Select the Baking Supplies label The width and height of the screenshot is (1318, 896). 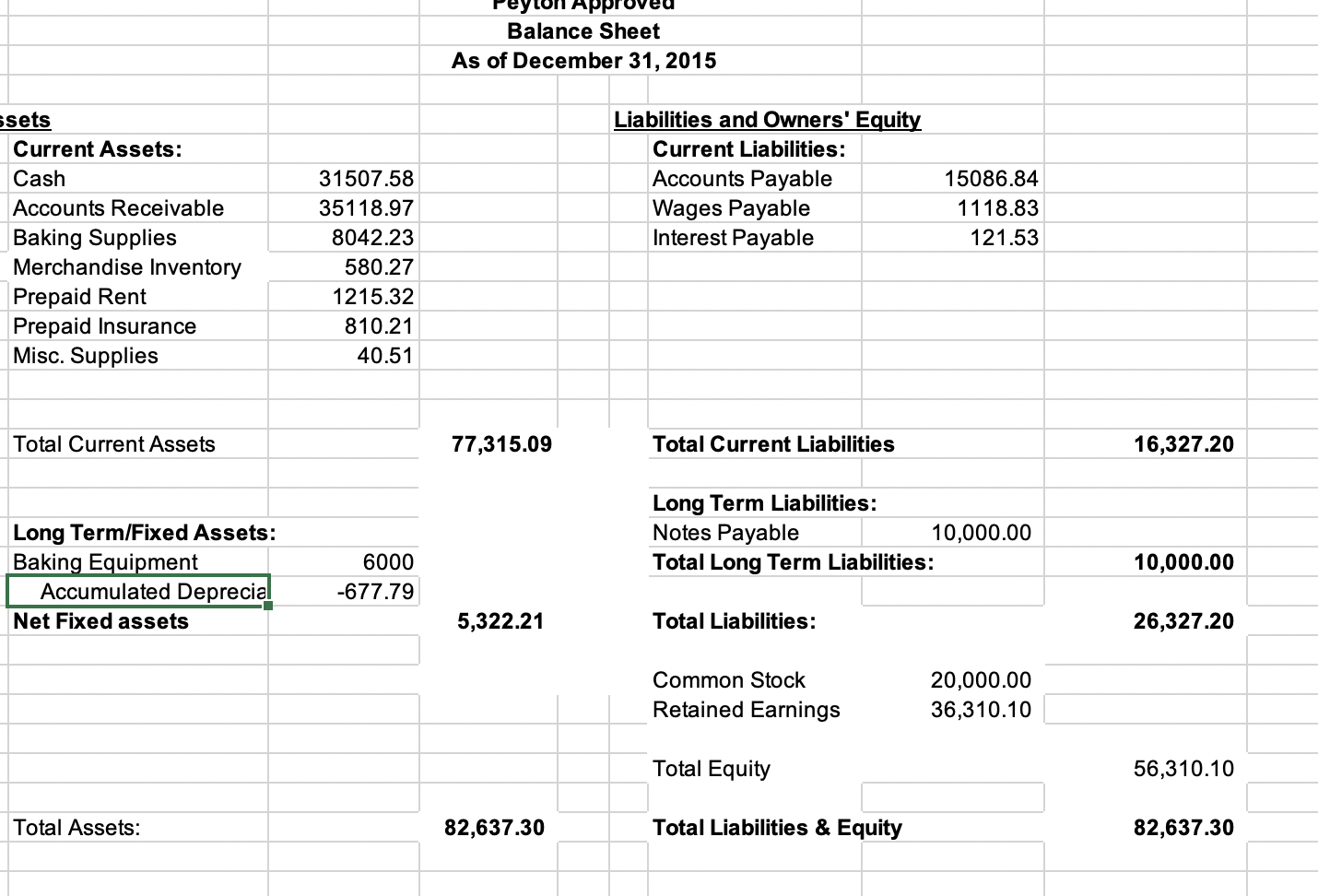click(95, 238)
